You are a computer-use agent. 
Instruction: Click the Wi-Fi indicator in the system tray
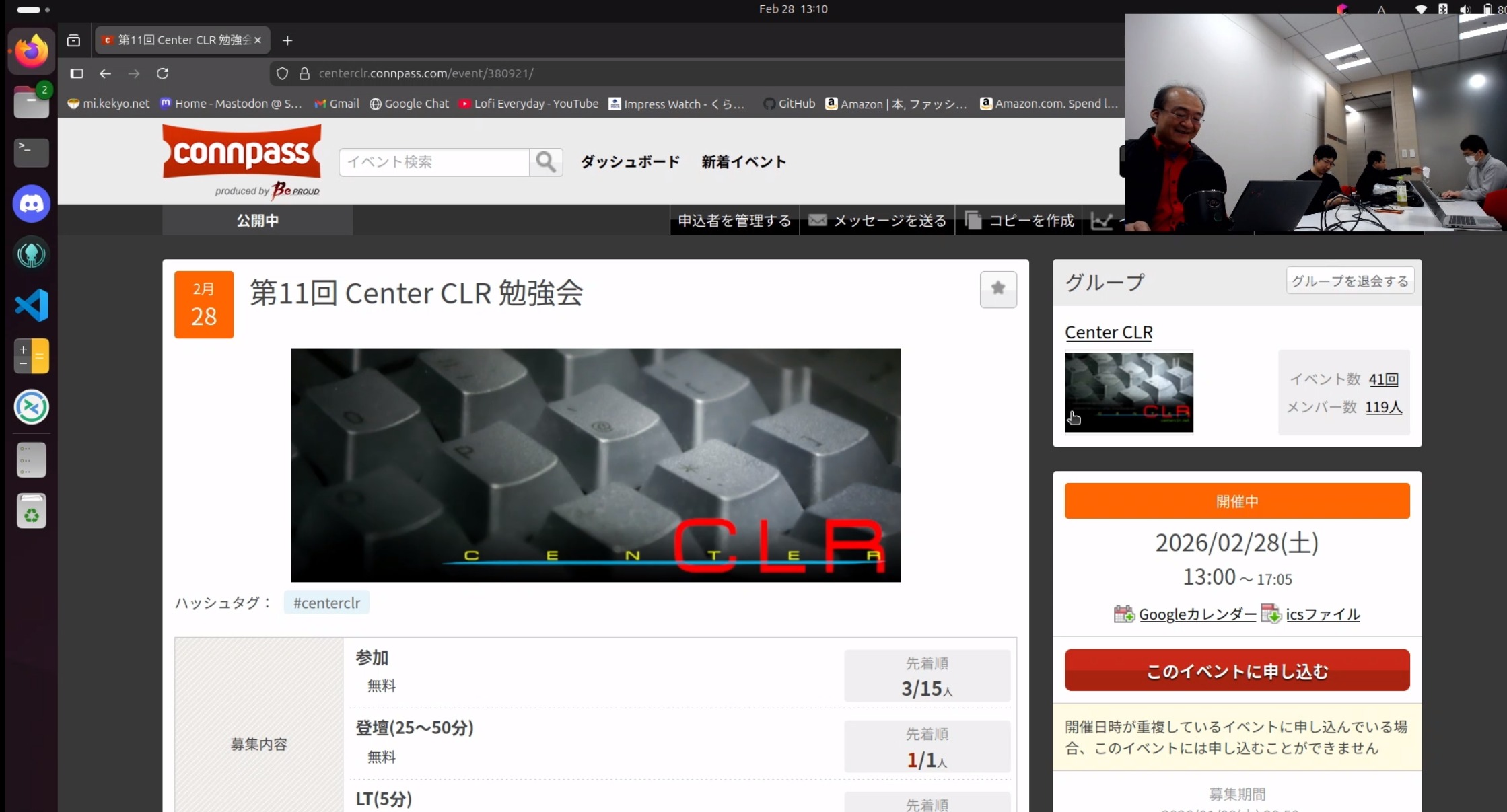tap(1422, 9)
